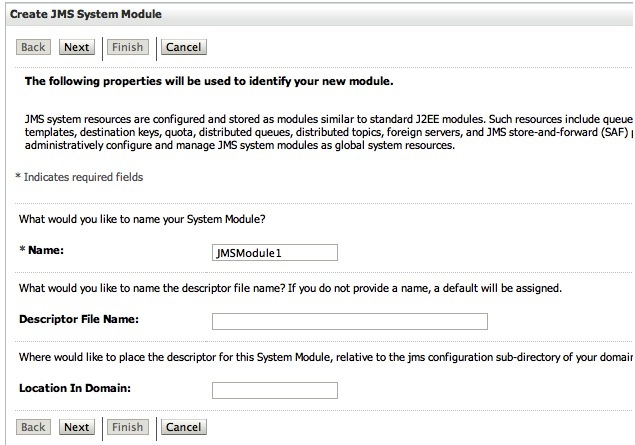
Task: Click the Indicates required fields note
Action: coord(79,178)
